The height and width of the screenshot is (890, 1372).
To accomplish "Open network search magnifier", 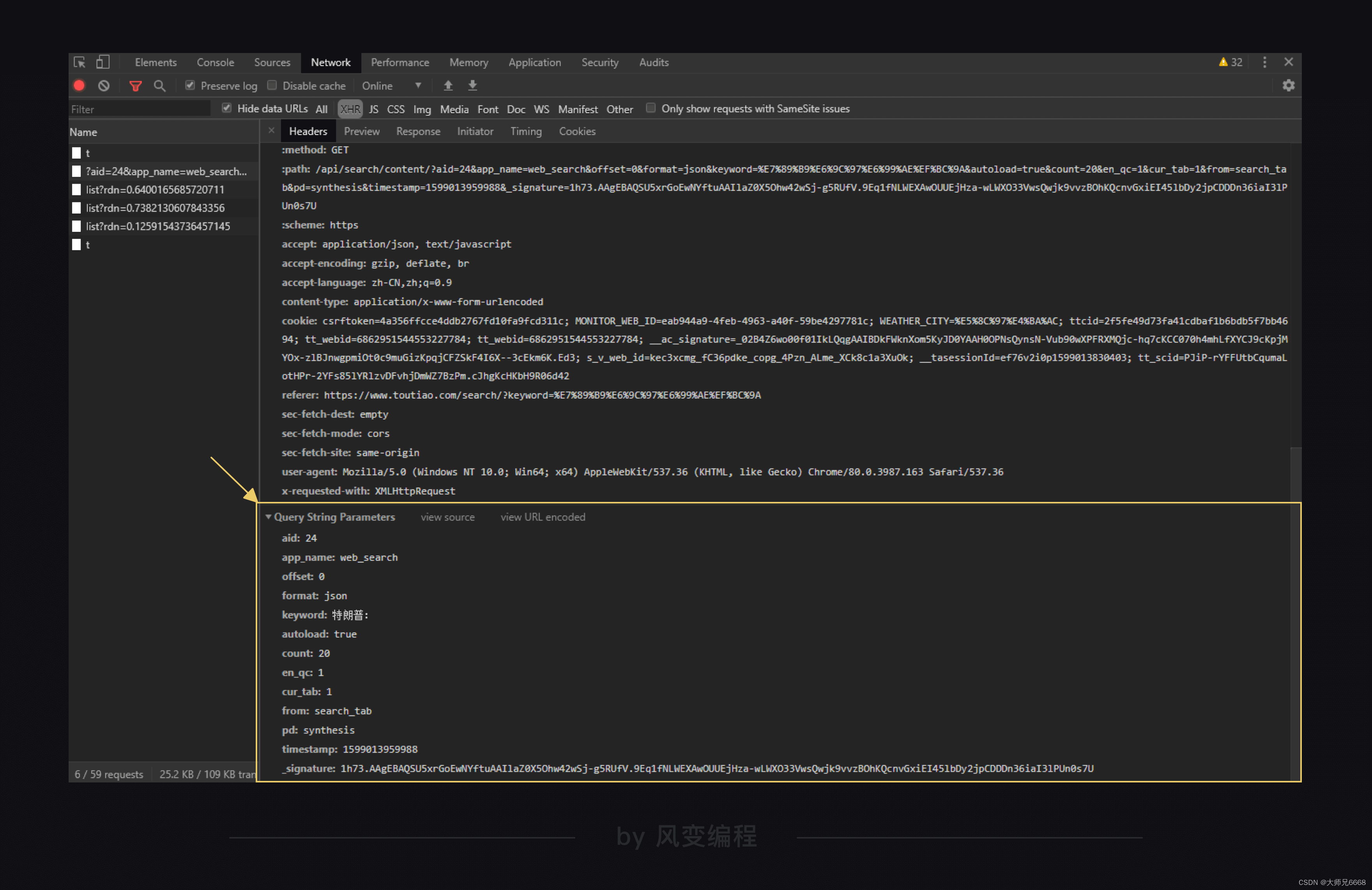I will pyautogui.click(x=160, y=86).
